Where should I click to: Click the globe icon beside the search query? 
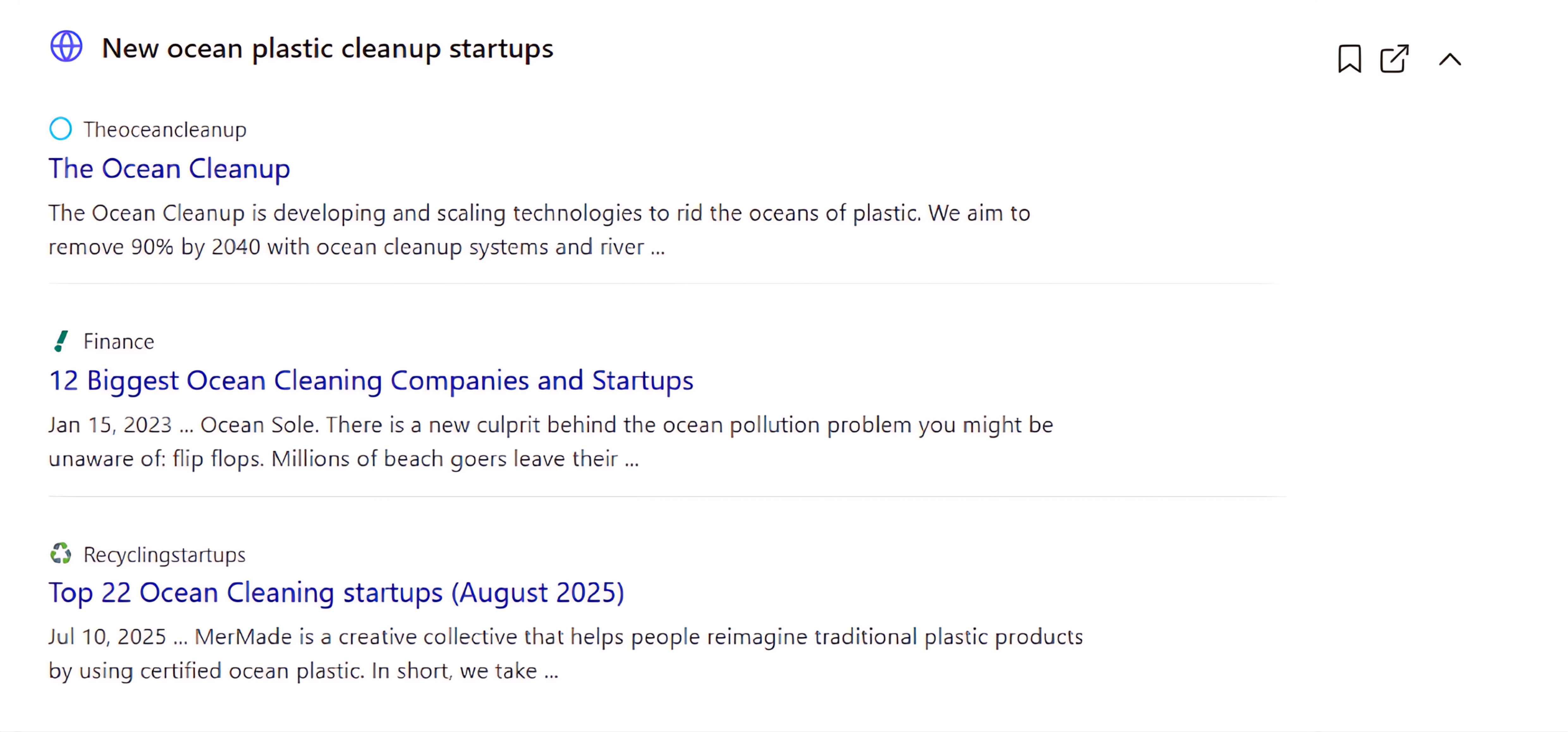66,46
